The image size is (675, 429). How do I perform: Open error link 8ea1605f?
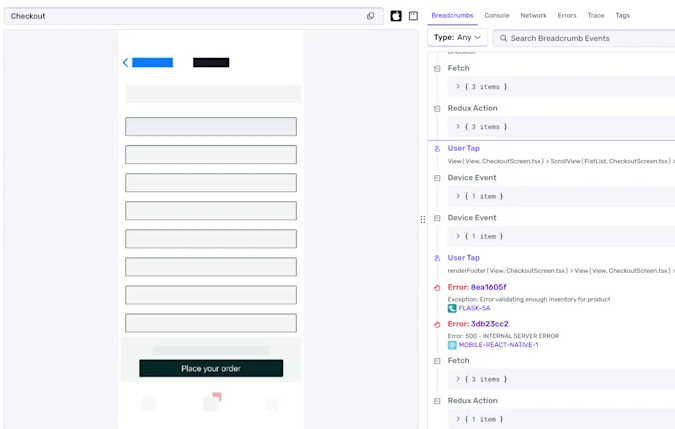pos(489,287)
